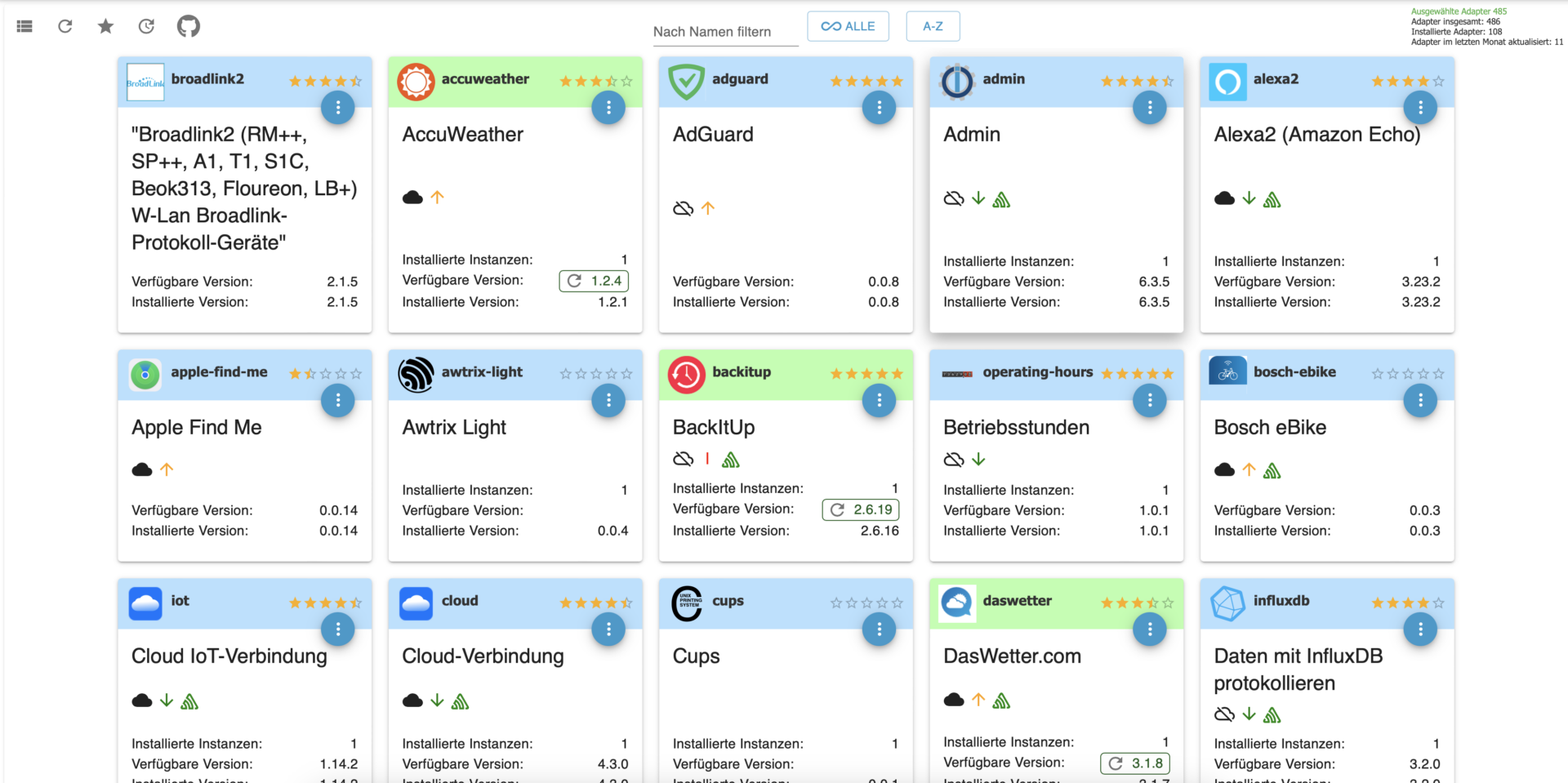Click the adguard shield logo
The height and width of the screenshot is (783, 1568).
(686, 82)
